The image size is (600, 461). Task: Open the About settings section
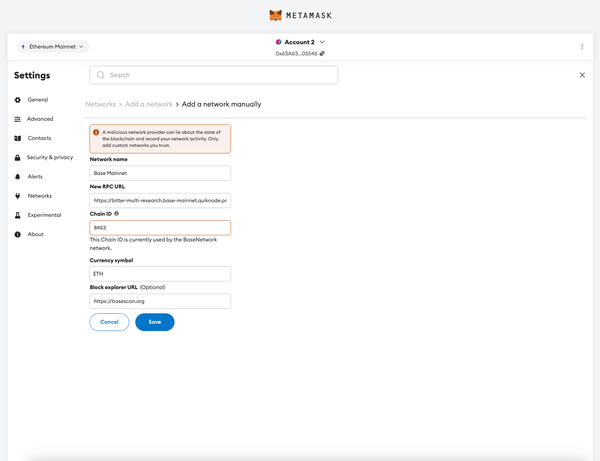coord(35,234)
